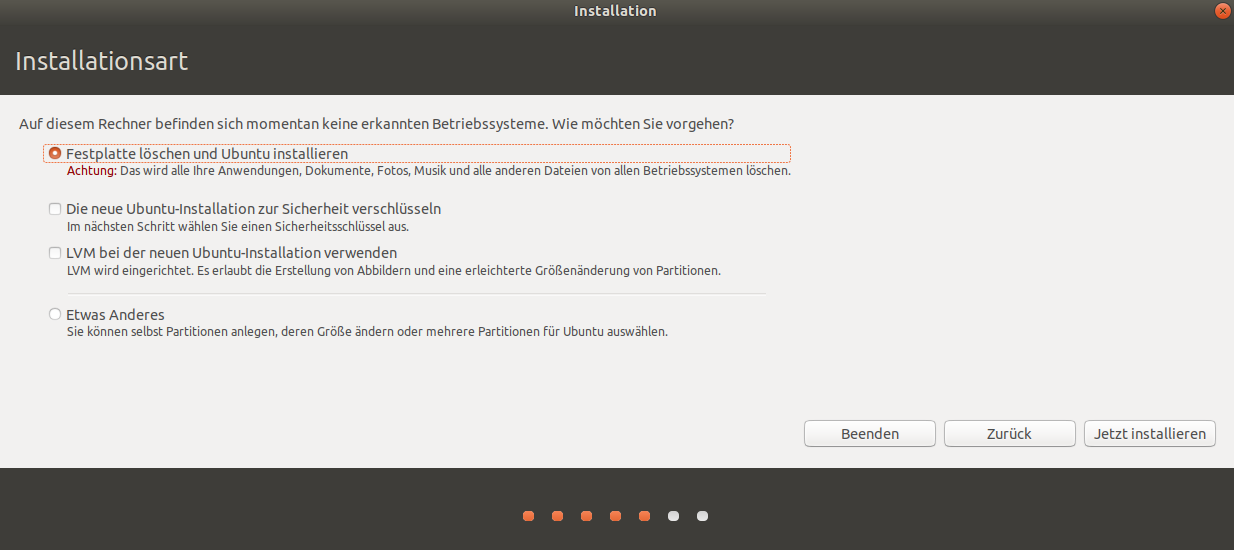Click the 'Installation' window title
Image resolution: width=1234 pixels, height=550 pixels.
click(615, 11)
